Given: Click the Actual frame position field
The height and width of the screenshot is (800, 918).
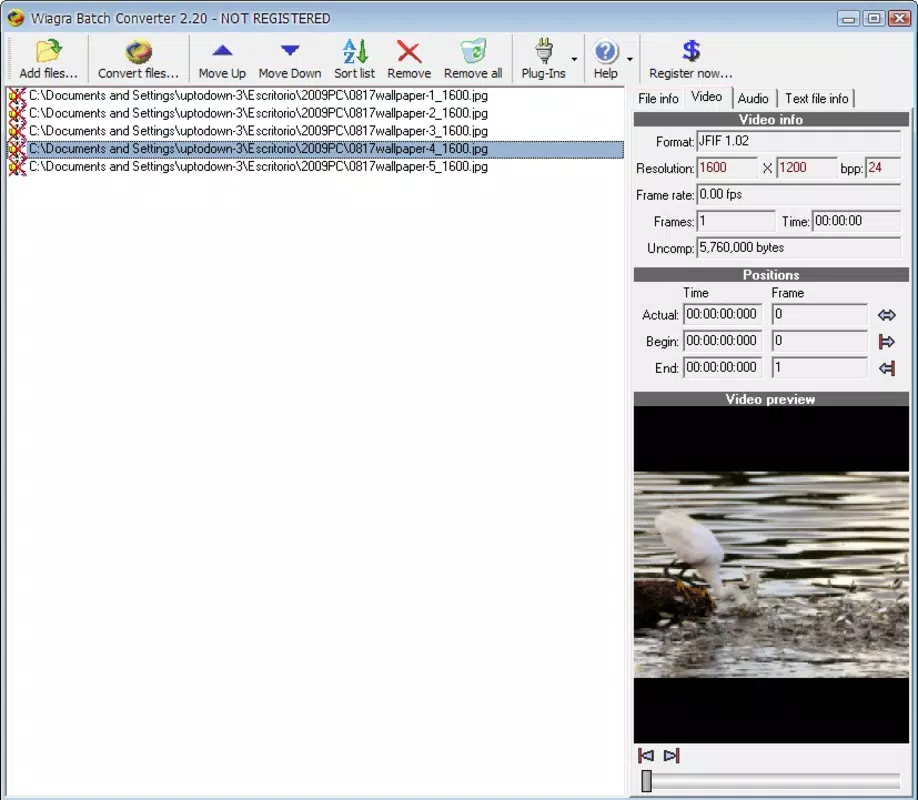Looking at the screenshot, I should coord(819,314).
